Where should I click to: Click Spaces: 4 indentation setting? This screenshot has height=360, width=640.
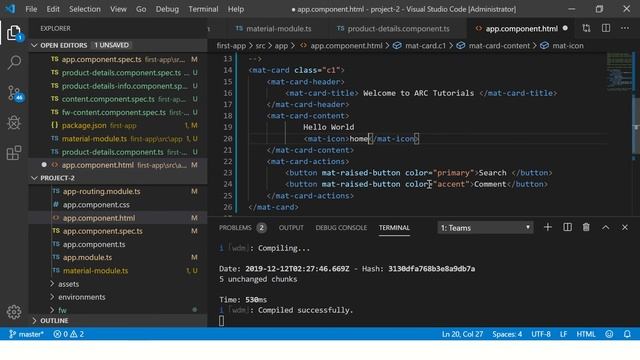(507, 334)
